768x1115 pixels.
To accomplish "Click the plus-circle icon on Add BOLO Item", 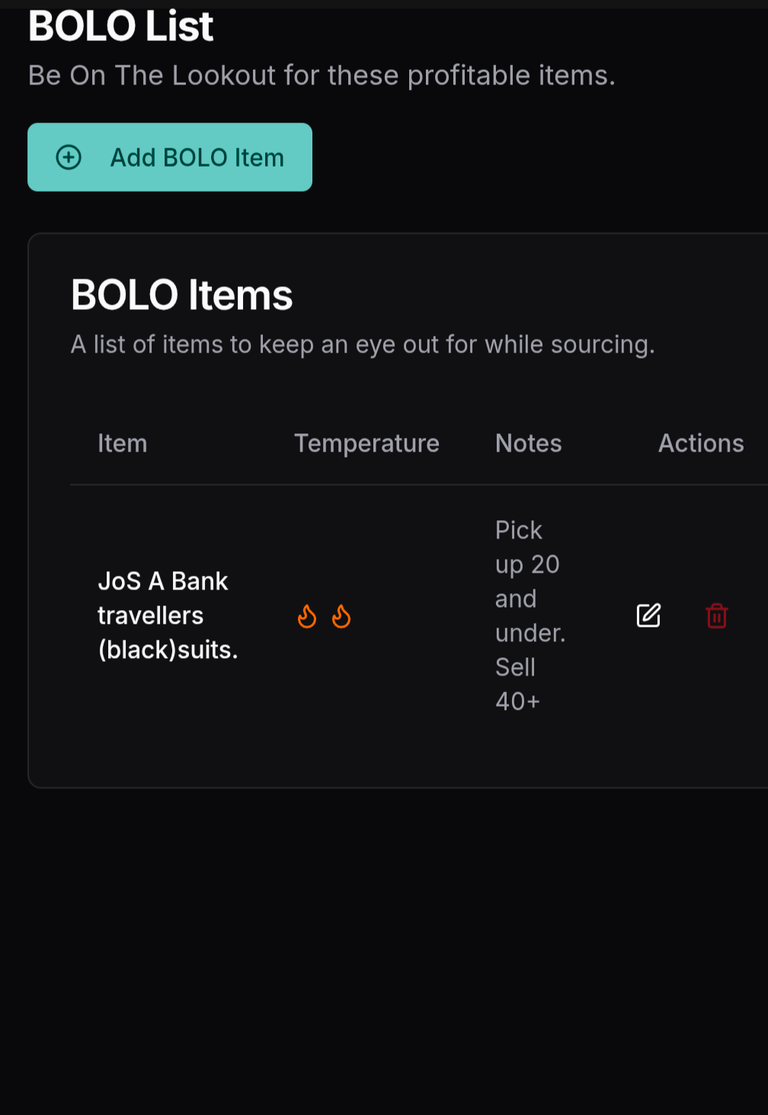I will [69, 157].
